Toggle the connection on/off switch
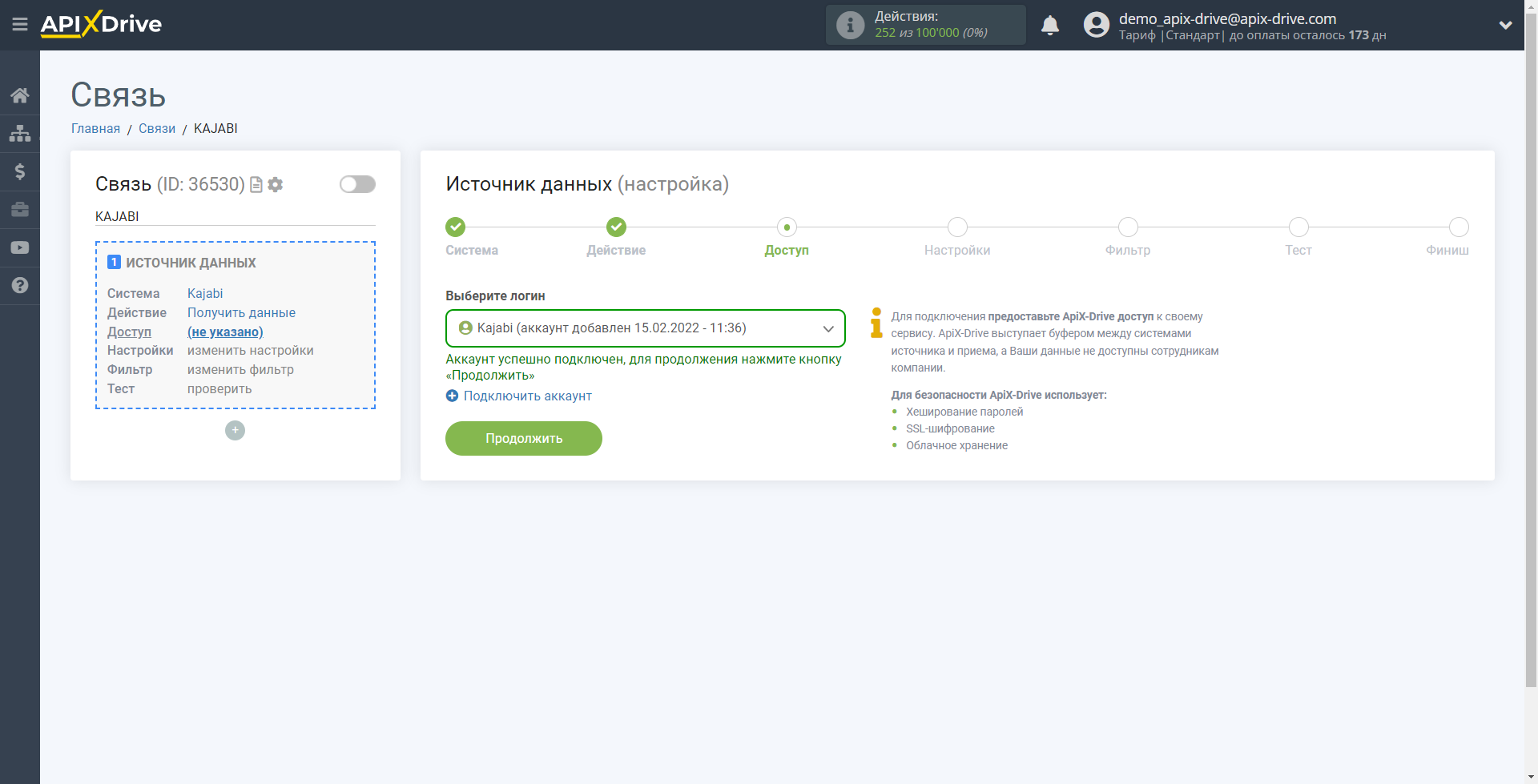The height and width of the screenshot is (784, 1538). pyautogui.click(x=357, y=184)
